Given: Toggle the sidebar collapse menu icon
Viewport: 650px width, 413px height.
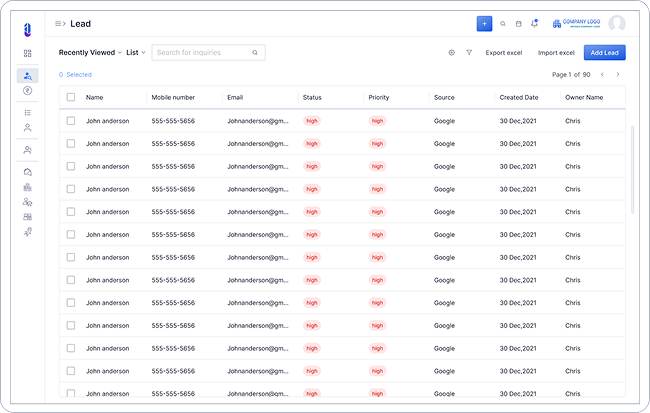Looking at the screenshot, I should 60,23.
